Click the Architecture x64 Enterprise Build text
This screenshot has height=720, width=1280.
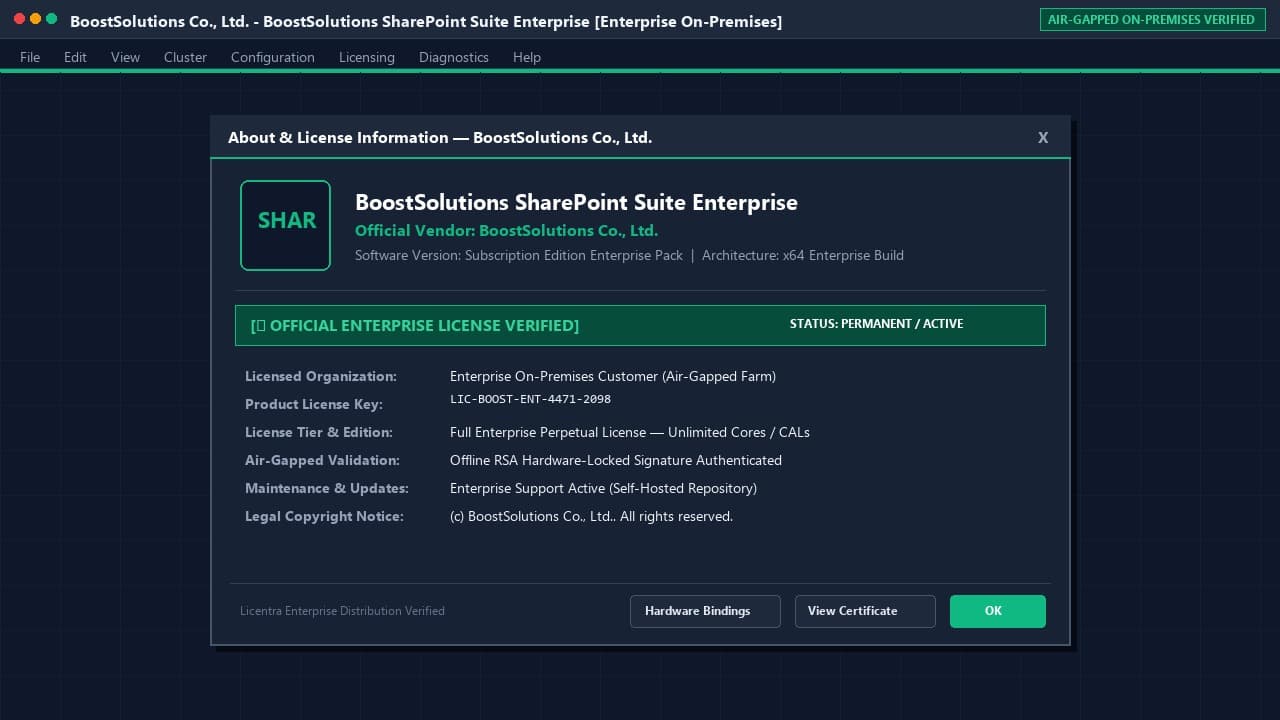pos(803,255)
